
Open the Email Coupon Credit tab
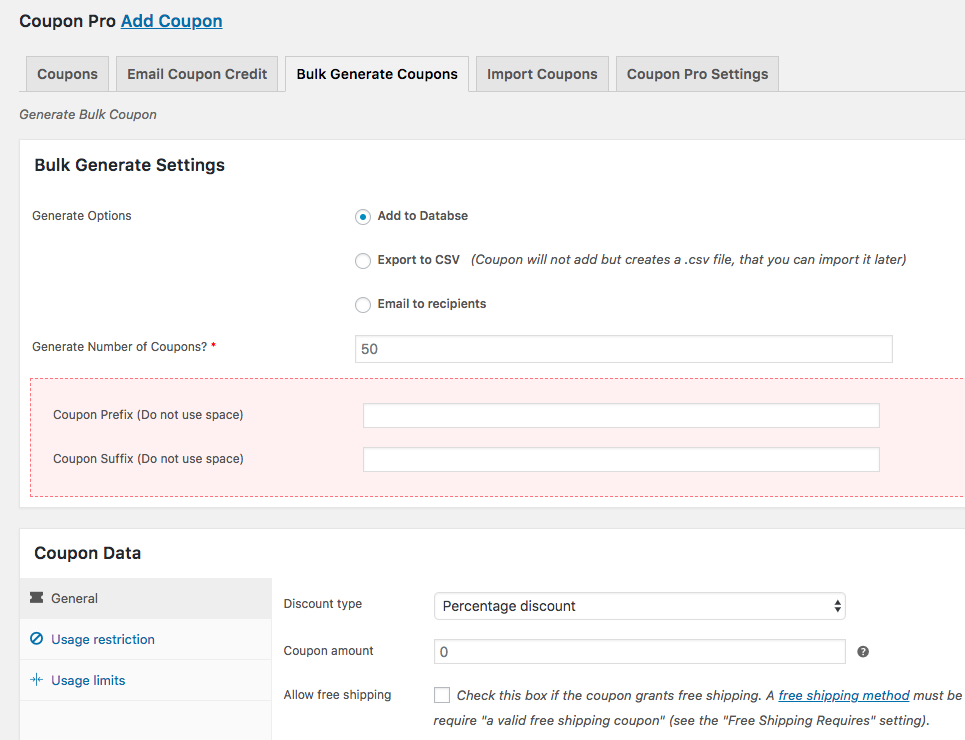tap(196, 73)
